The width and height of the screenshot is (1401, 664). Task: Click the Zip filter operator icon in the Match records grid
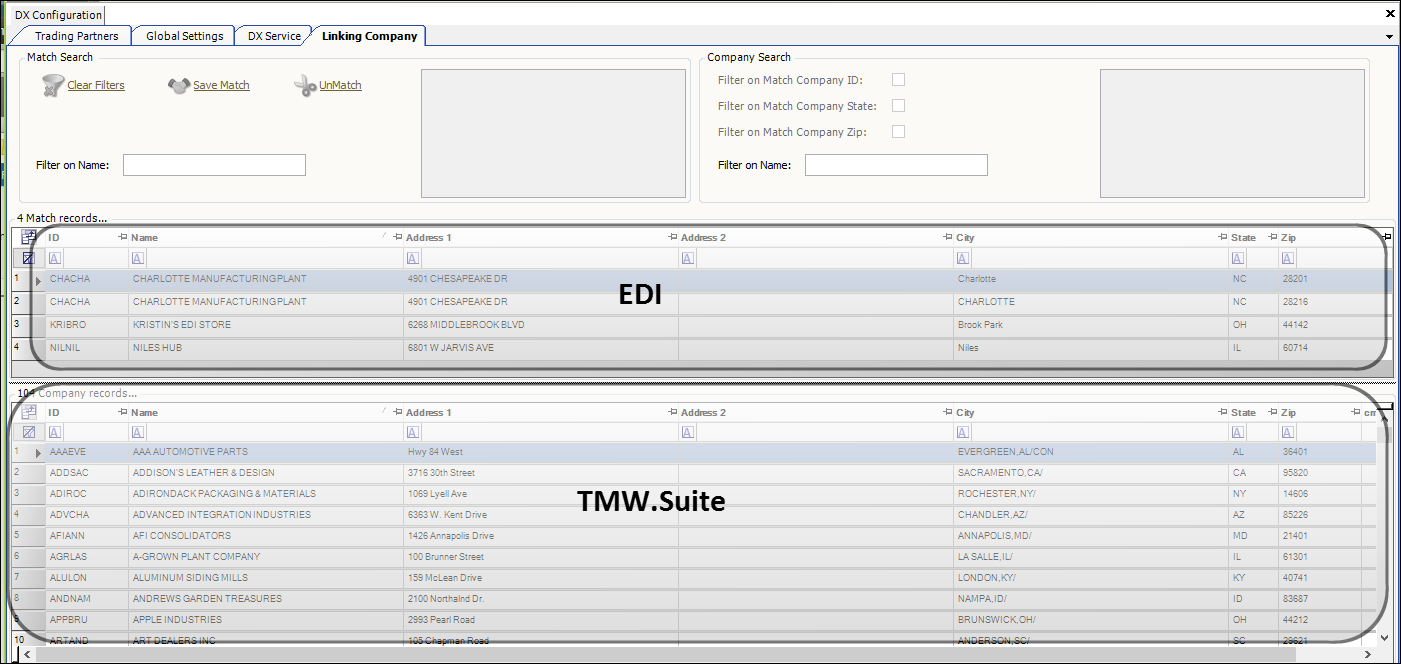click(x=1288, y=258)
